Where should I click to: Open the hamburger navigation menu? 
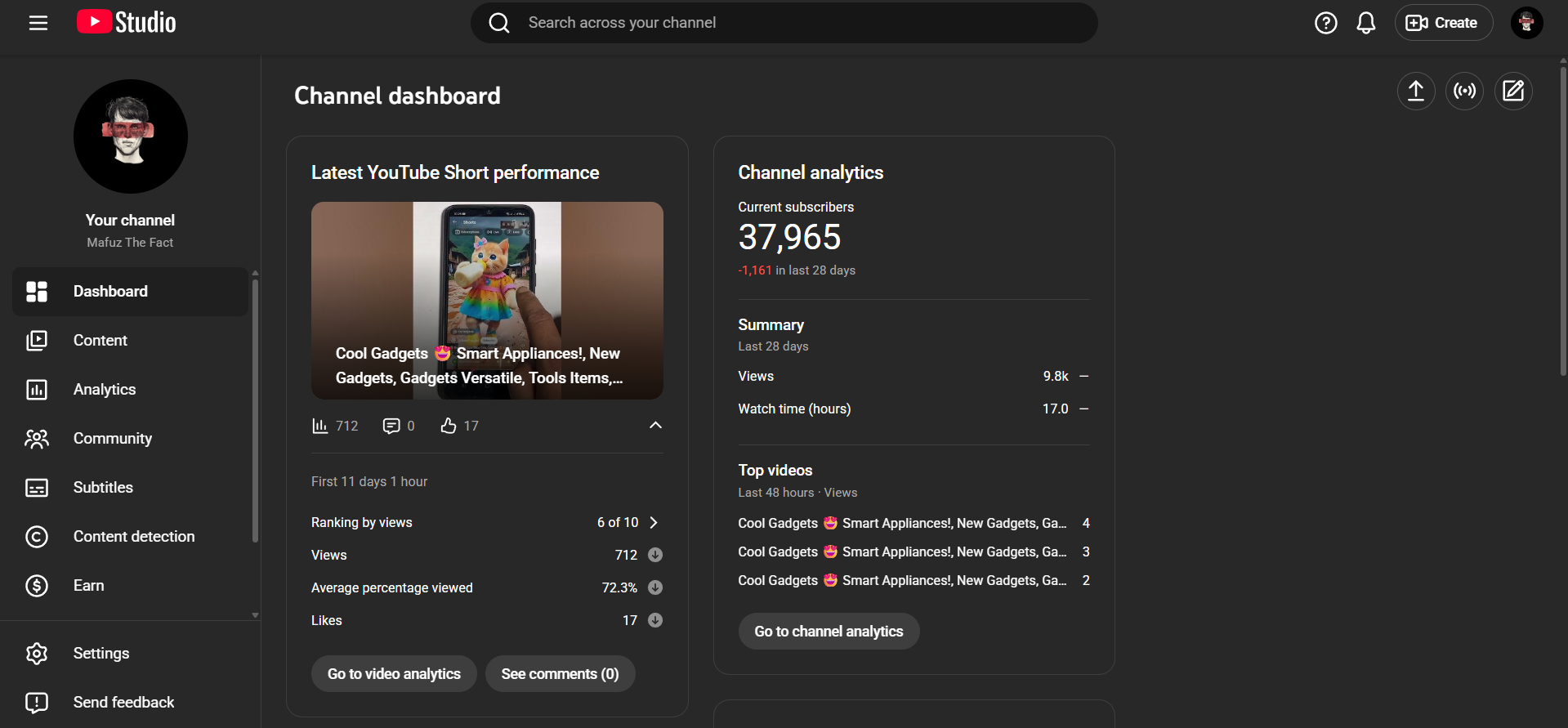click(38, 23)
